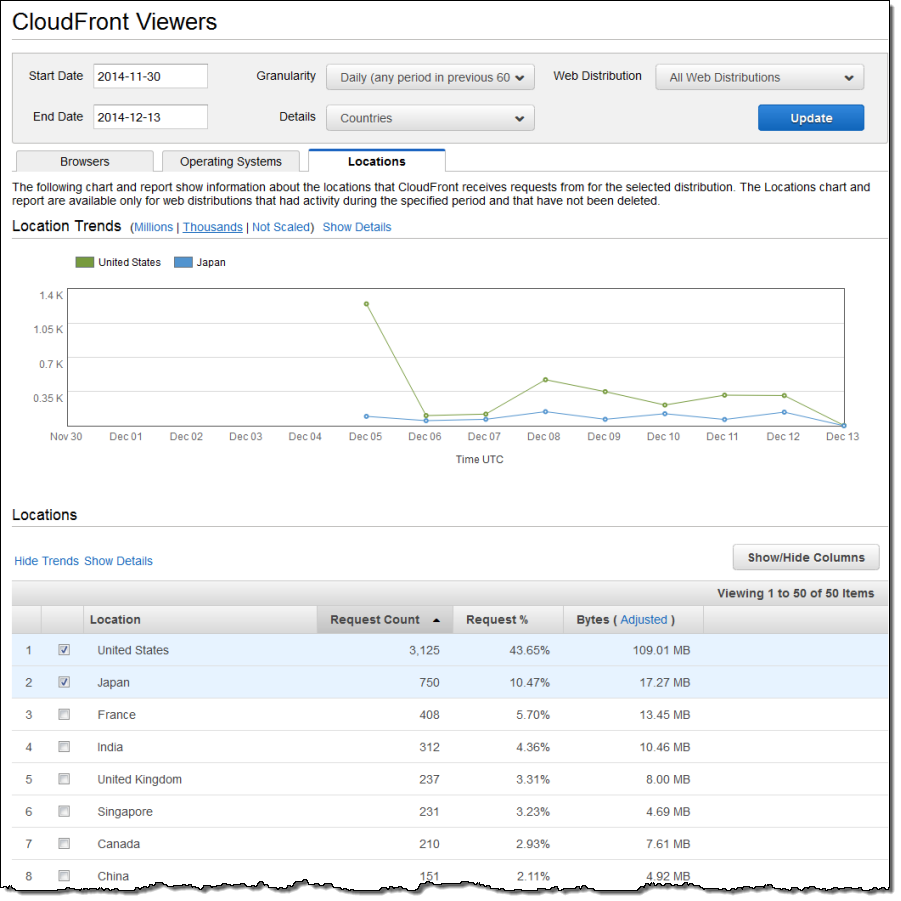This screenshot has width=901, height=901.
Task: Click the Hide Trends link
Action: 46,561
